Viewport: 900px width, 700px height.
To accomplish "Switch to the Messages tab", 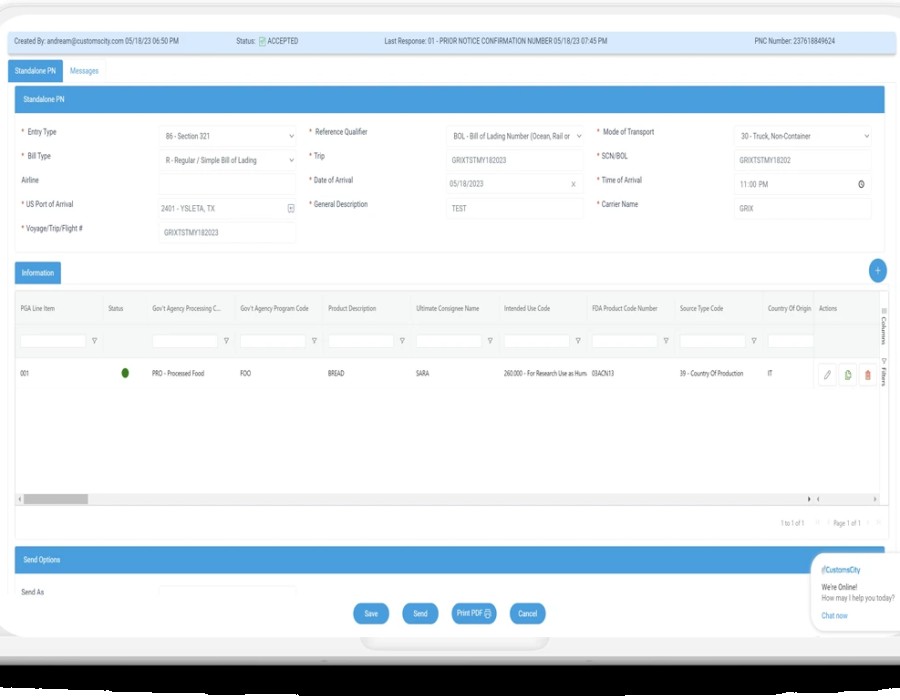I will coord(84,71).
